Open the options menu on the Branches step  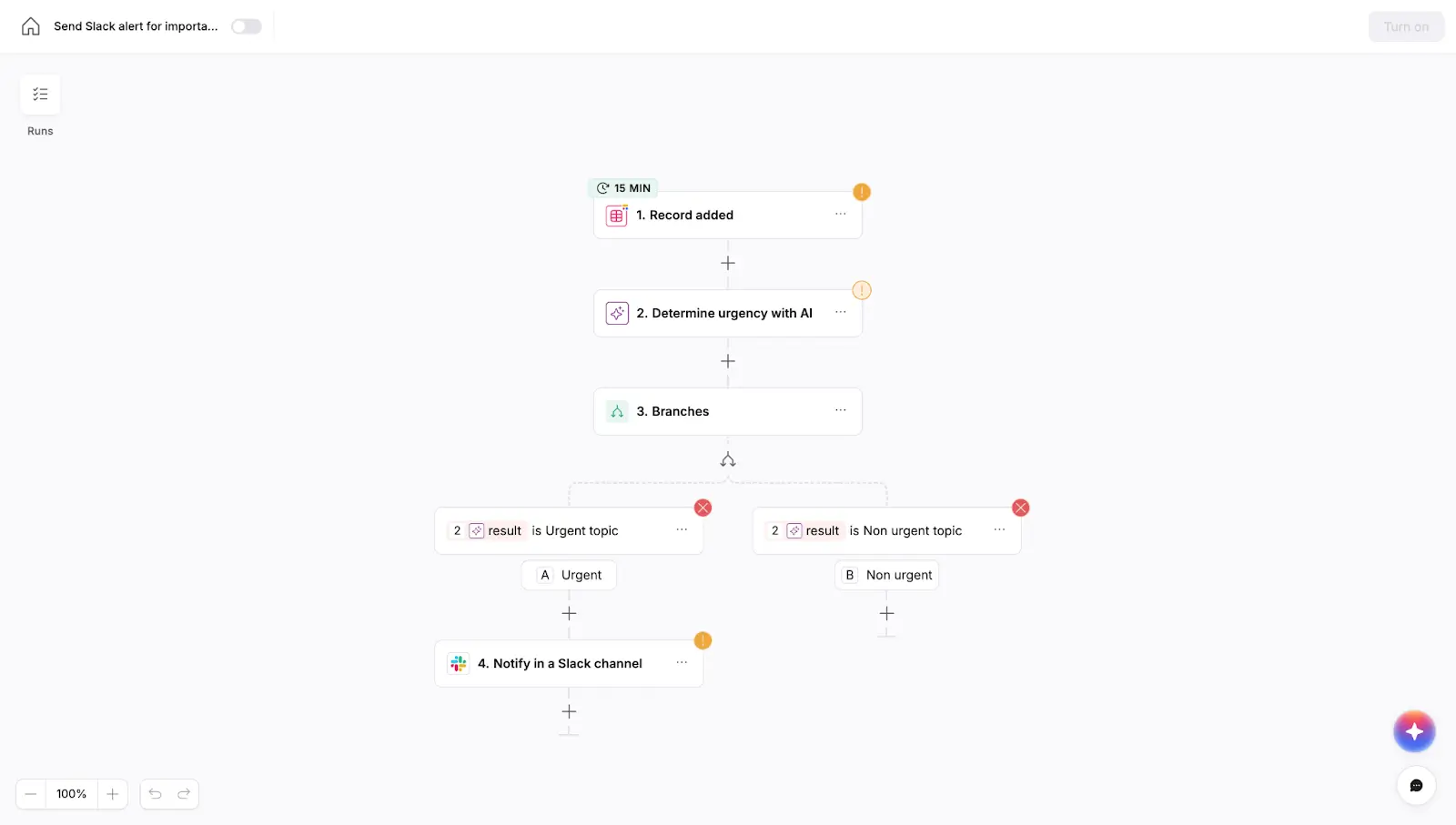click(x=840, y=411)
